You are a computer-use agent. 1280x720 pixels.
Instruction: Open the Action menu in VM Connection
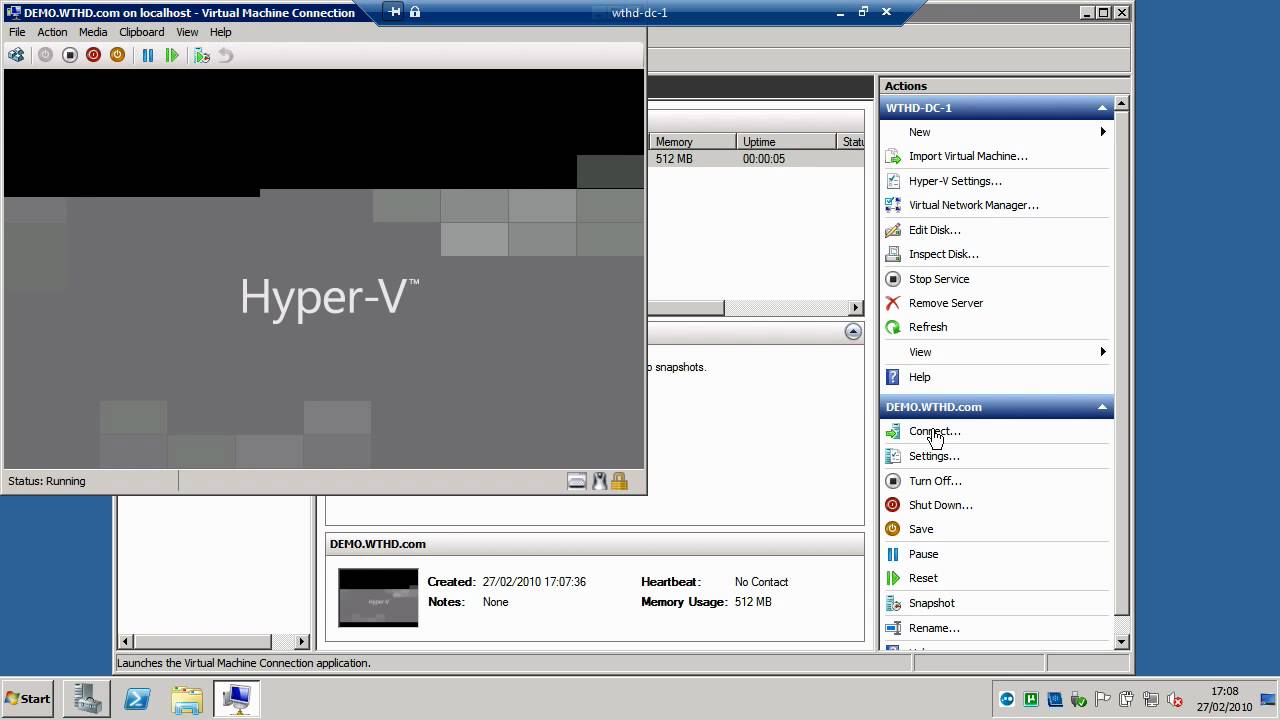[x=52, y=32]
